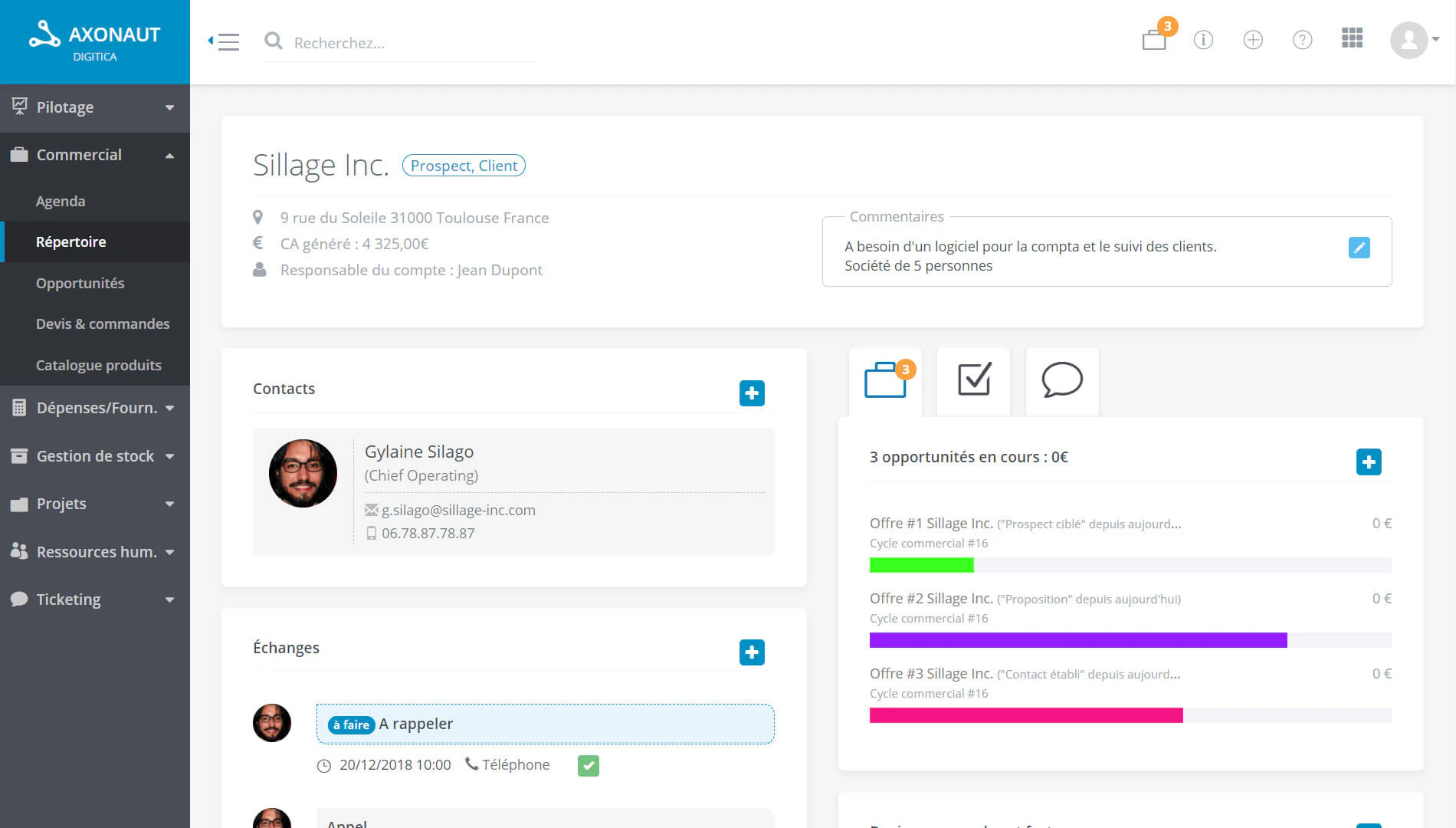Open the apps grid icon
The height and width of the screenshot is (828, 1456).
coord(1353,38)
